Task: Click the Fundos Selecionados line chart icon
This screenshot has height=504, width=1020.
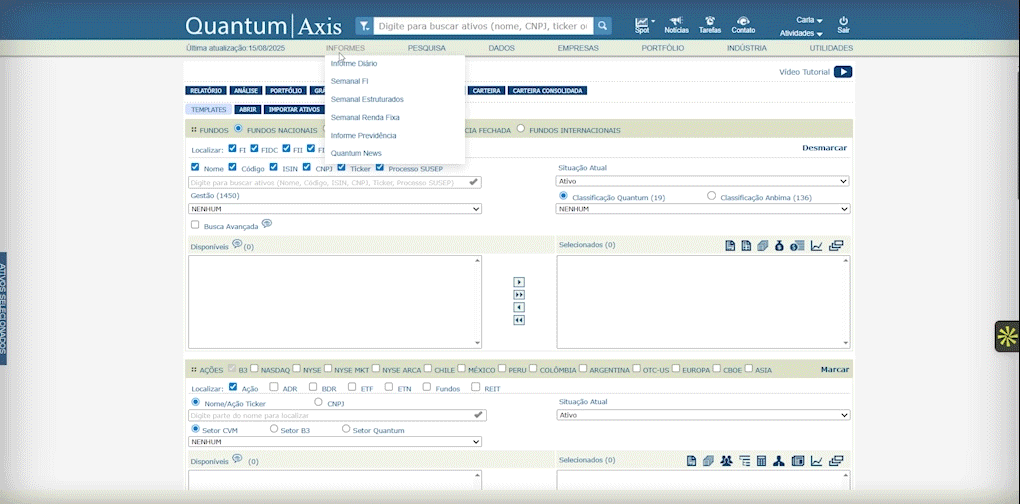Action: [816, 246]
